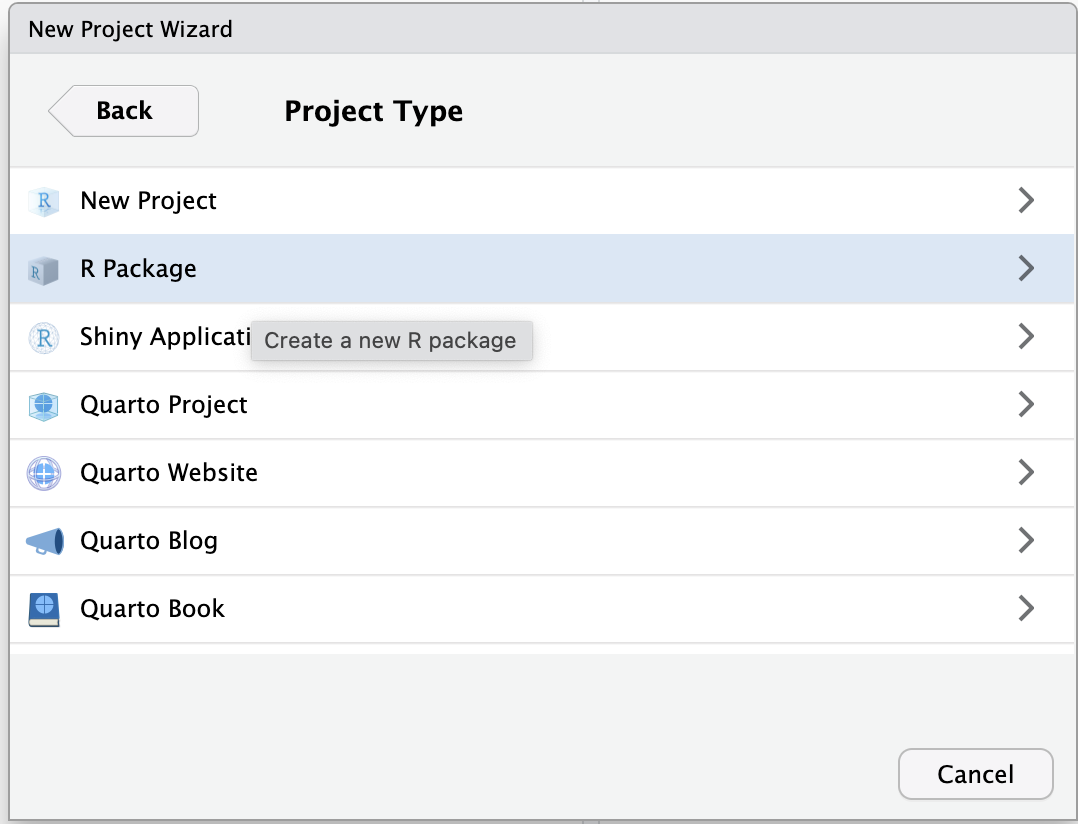Expand the Quarto Project chevron arrow
Screen dimensions: 1078x824
(1025, 405)
